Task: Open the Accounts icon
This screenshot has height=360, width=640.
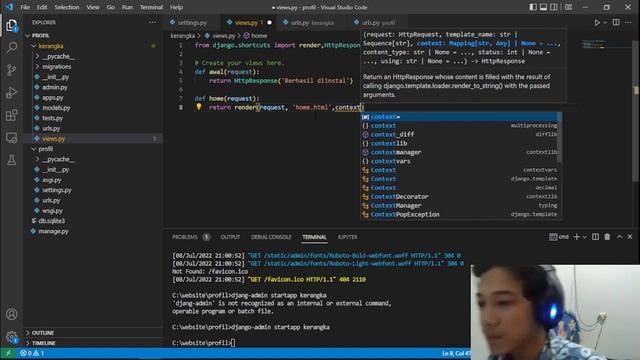Action: click(11, 314)
